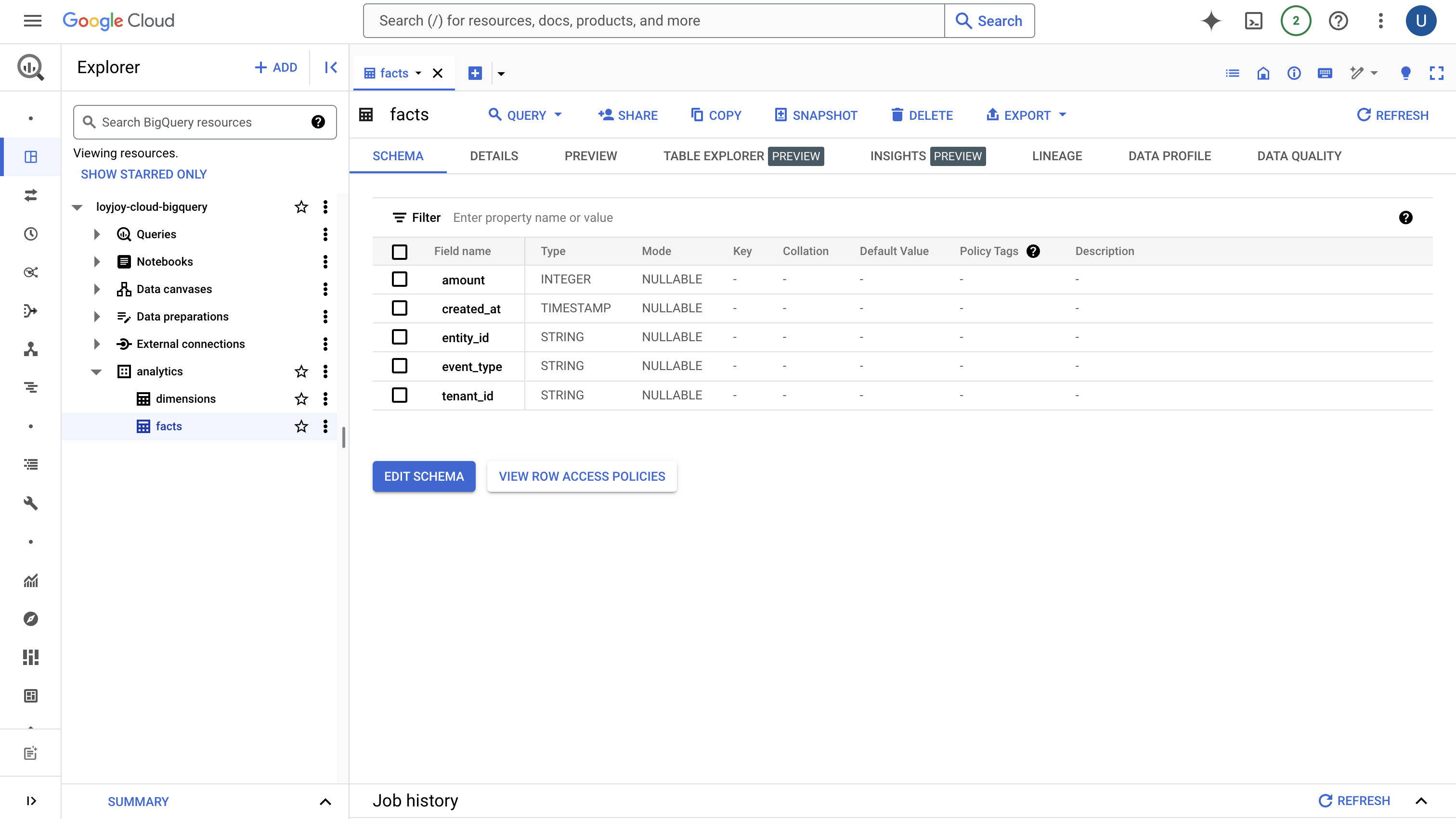This screenshot has width=1456, height=819.
Task: Click the Explorer panel vertical scrollbar
Action: [343, 437]
